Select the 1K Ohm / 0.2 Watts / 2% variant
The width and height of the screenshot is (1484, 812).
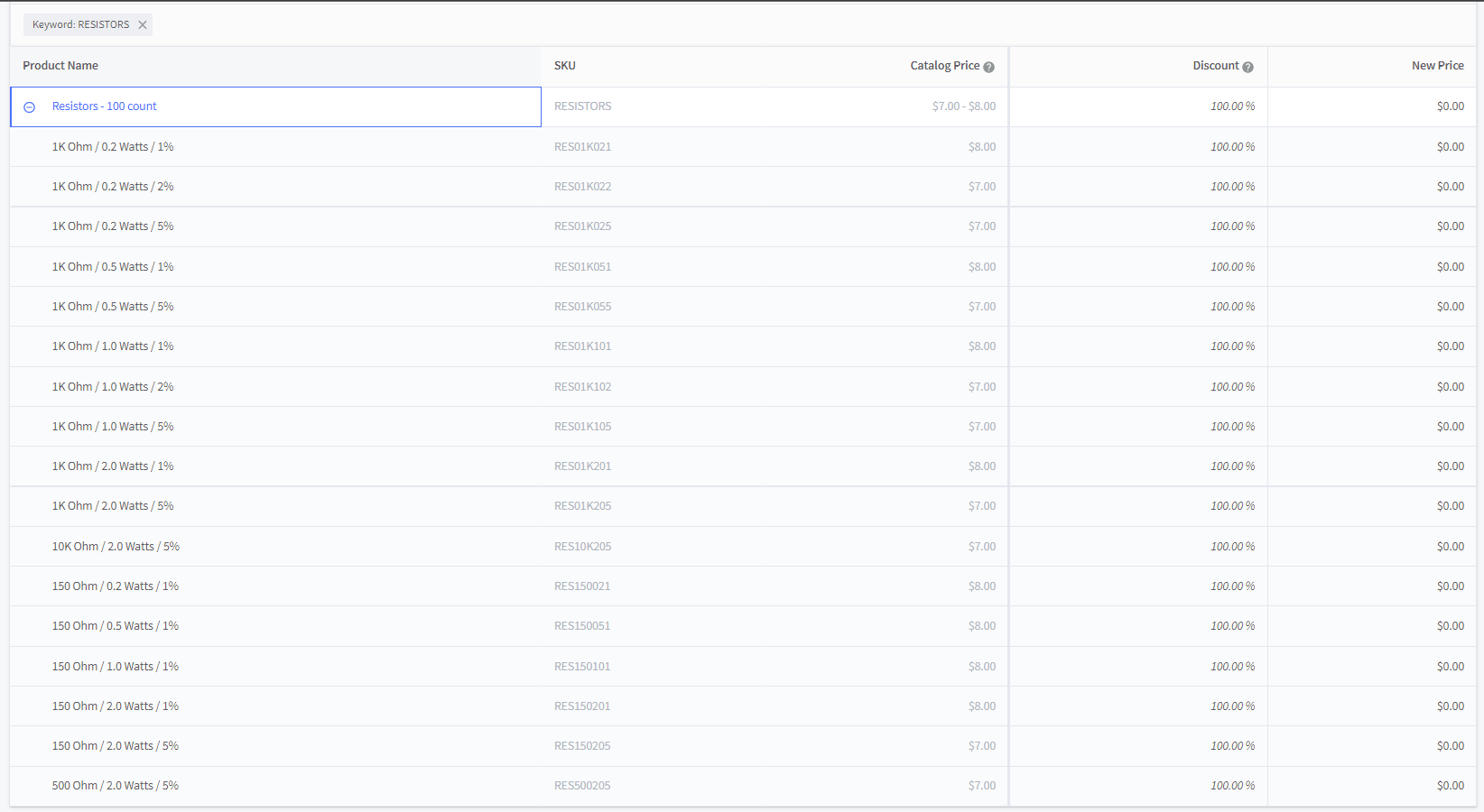[x=113, y=187]
